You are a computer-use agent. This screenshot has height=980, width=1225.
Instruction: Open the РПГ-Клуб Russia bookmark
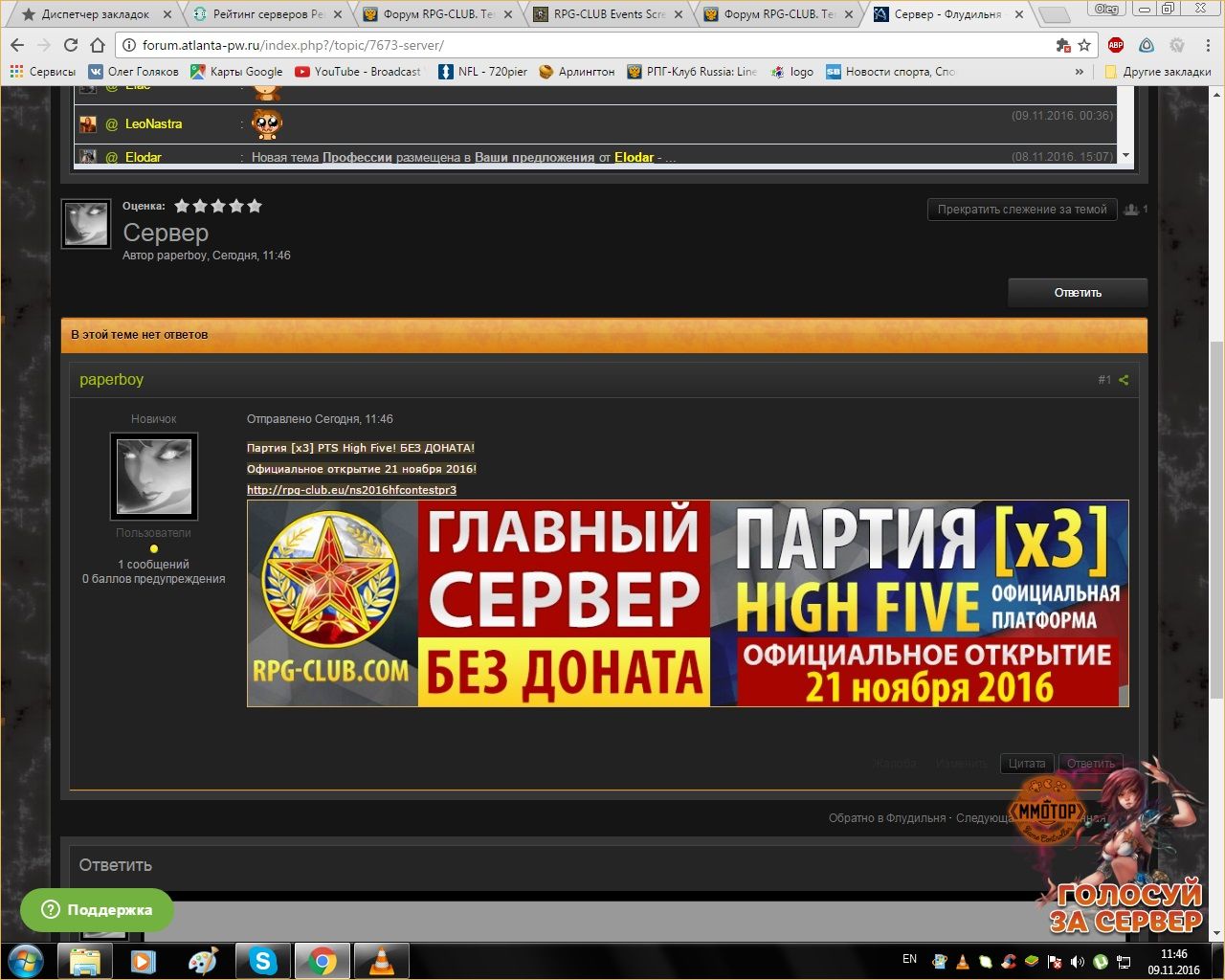click(692, 72)
